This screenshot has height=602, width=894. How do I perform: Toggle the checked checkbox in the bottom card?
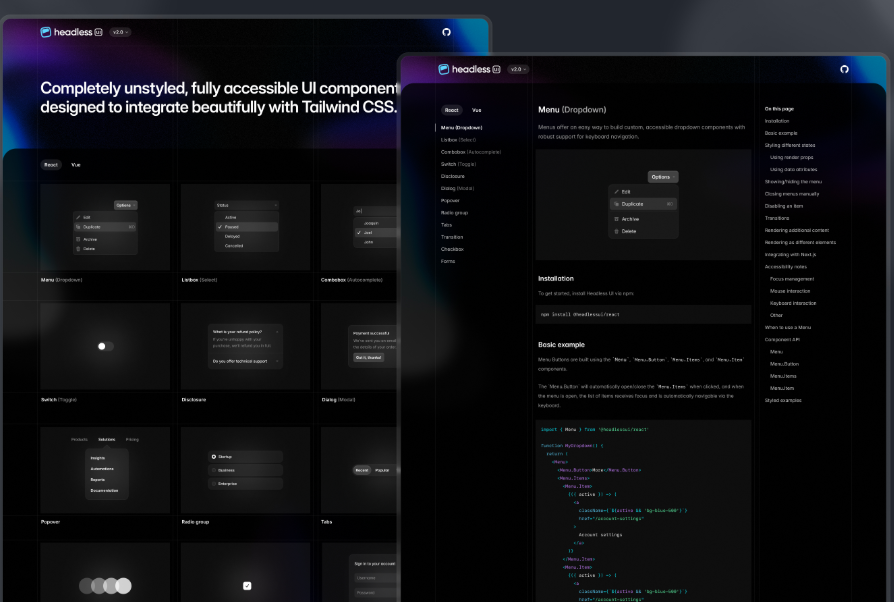(247, 585)
